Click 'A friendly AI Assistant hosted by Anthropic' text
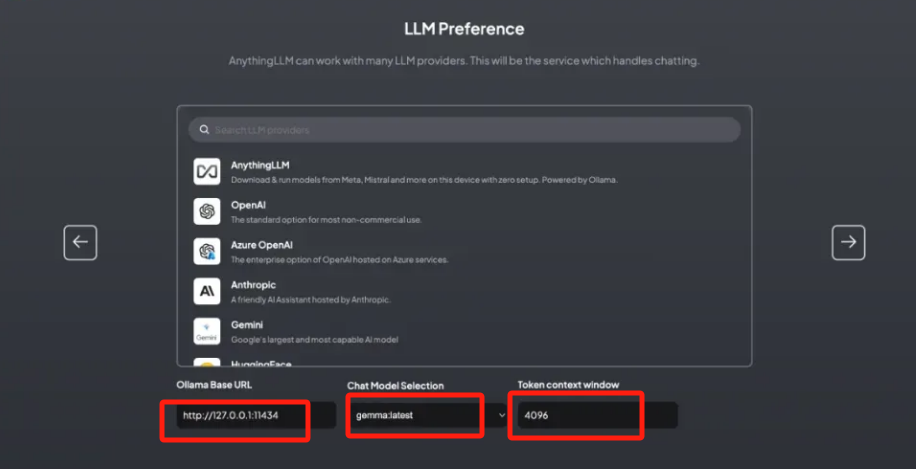This screenshot has width=916, height=469. coord(310,300)
